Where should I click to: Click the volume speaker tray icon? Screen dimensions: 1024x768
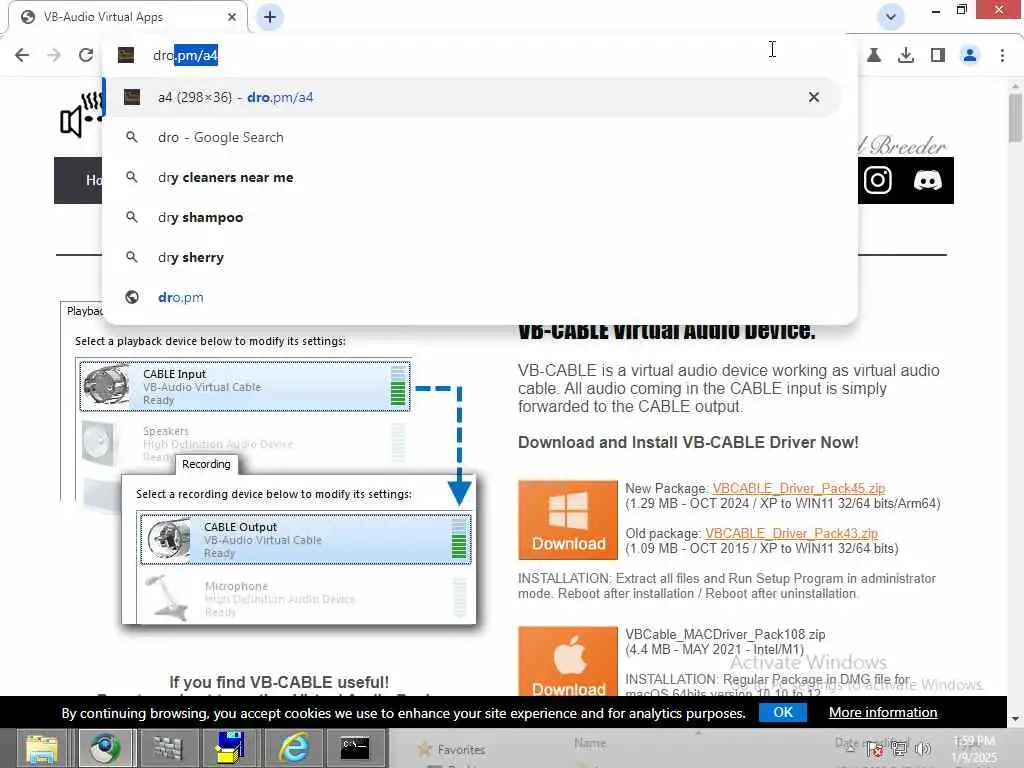[x=923, y=749]
